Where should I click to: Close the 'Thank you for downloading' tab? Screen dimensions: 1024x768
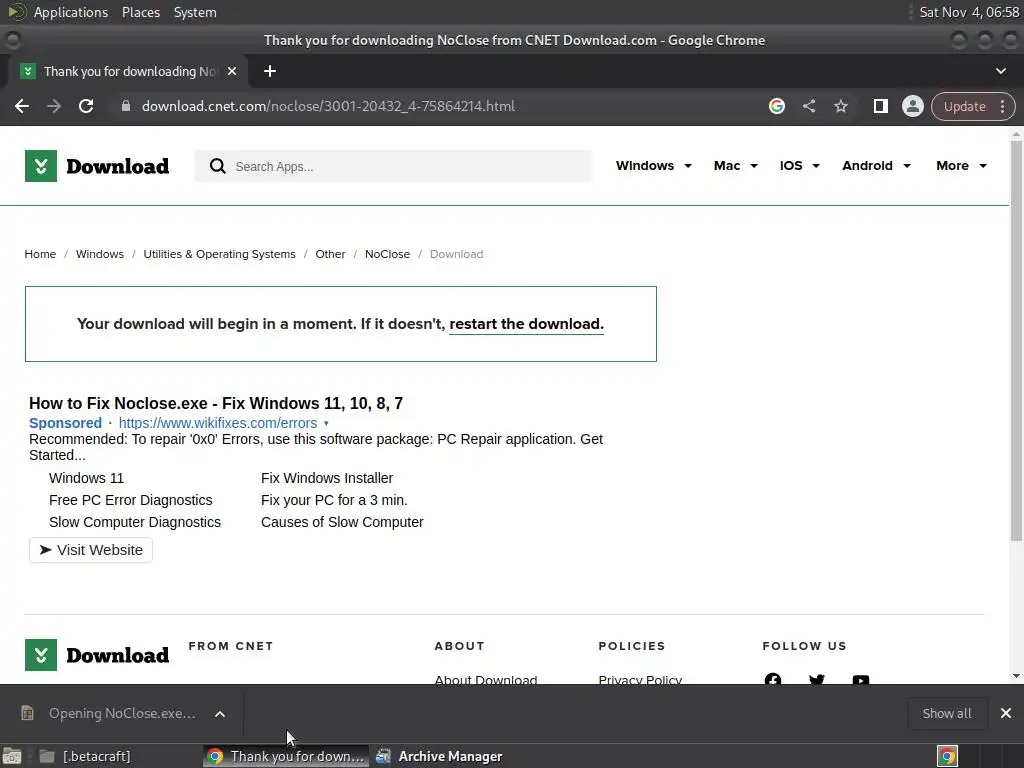pos(232,71)
